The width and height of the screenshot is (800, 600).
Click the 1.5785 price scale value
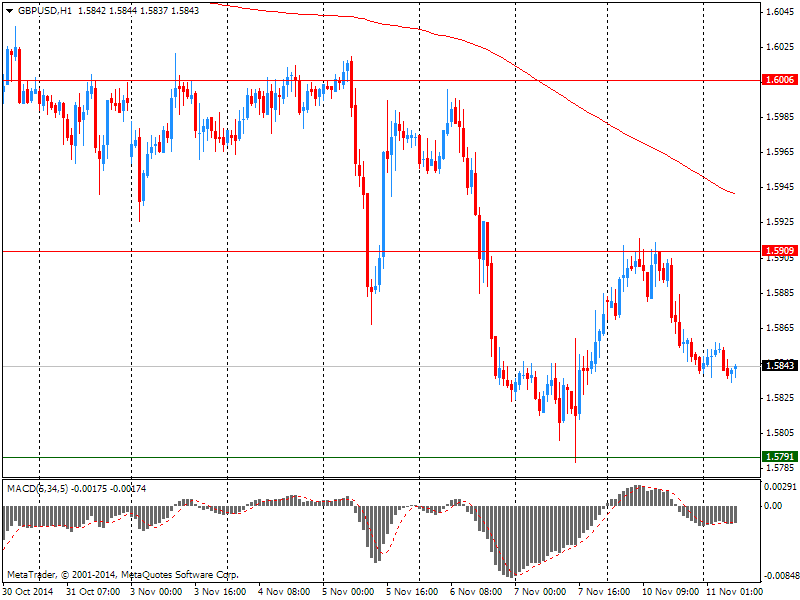[x=781, y=468]
